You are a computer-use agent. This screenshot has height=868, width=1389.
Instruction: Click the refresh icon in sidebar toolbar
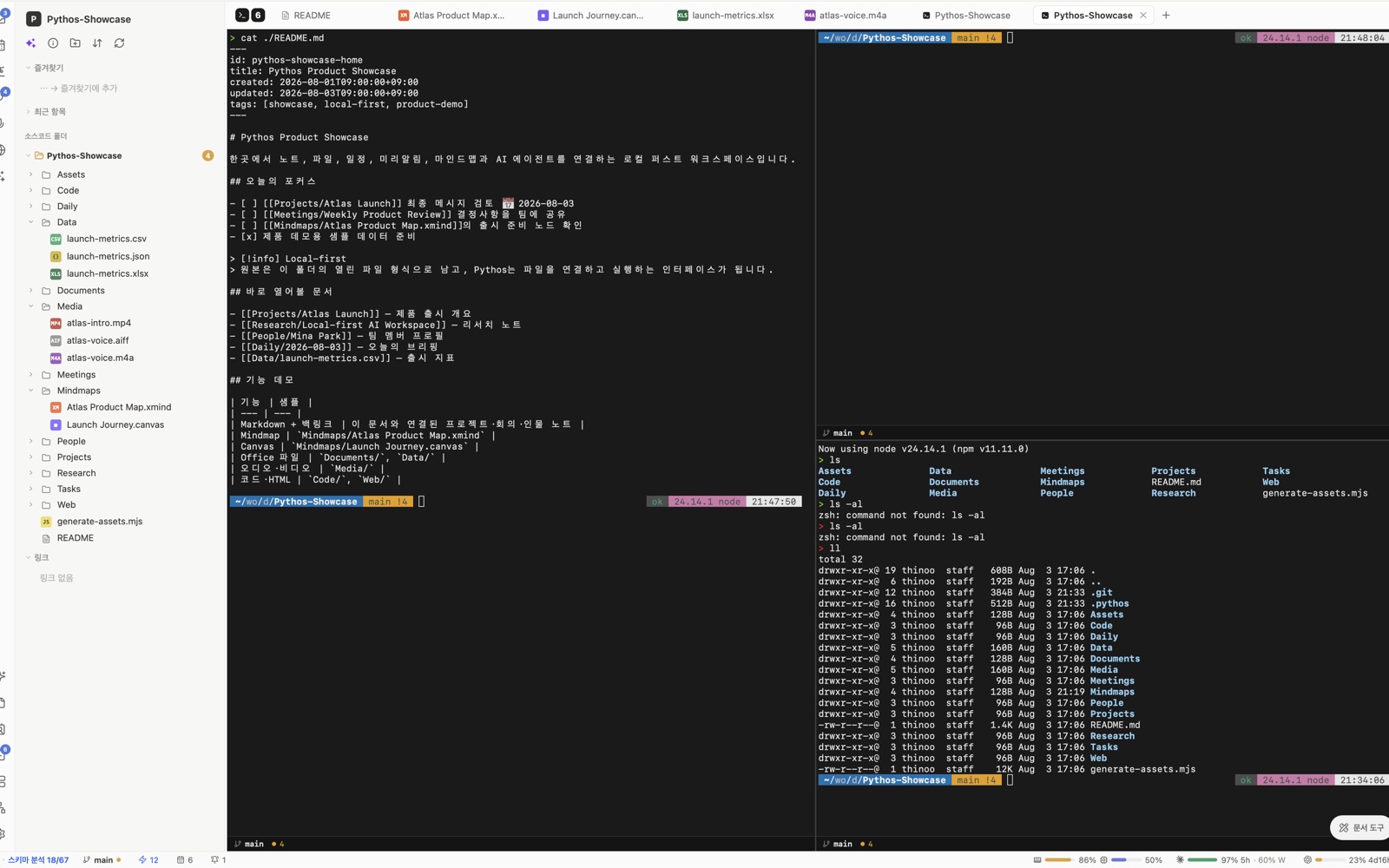(x=120, y=43)
